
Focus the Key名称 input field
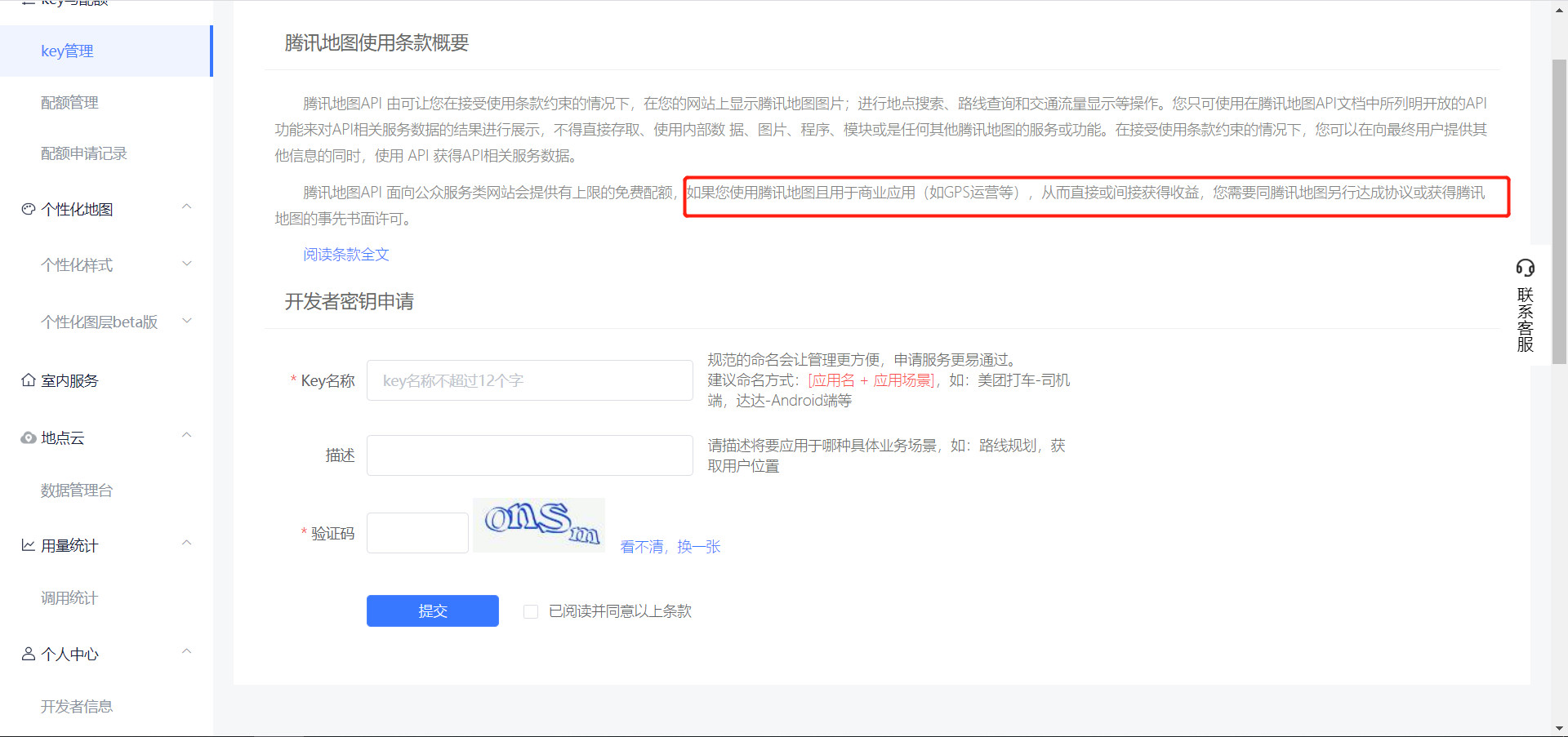point(530,380)
